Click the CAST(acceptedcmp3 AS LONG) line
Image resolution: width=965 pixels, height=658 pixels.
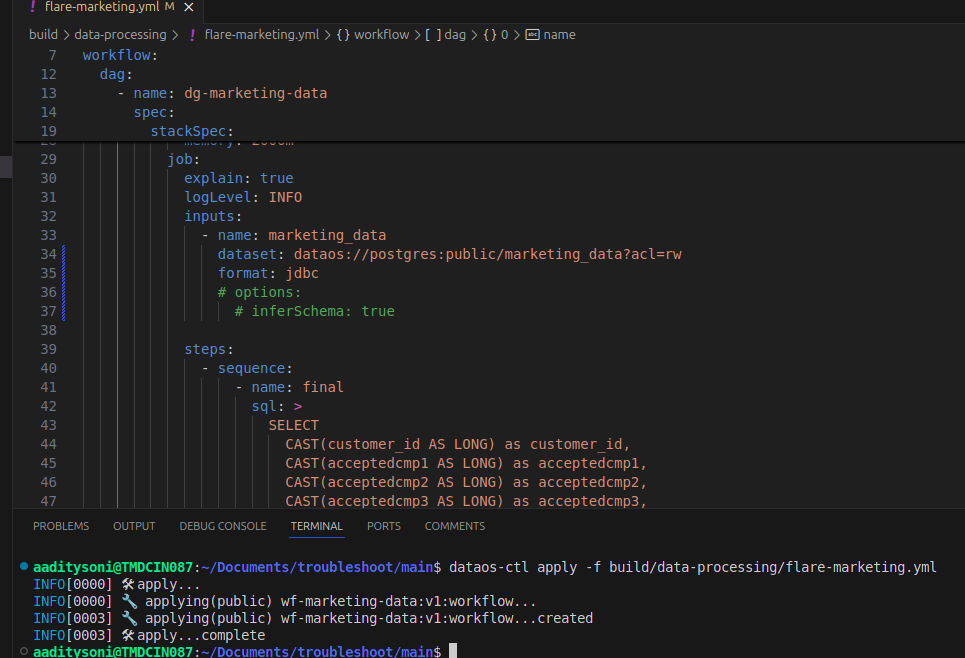466,502
